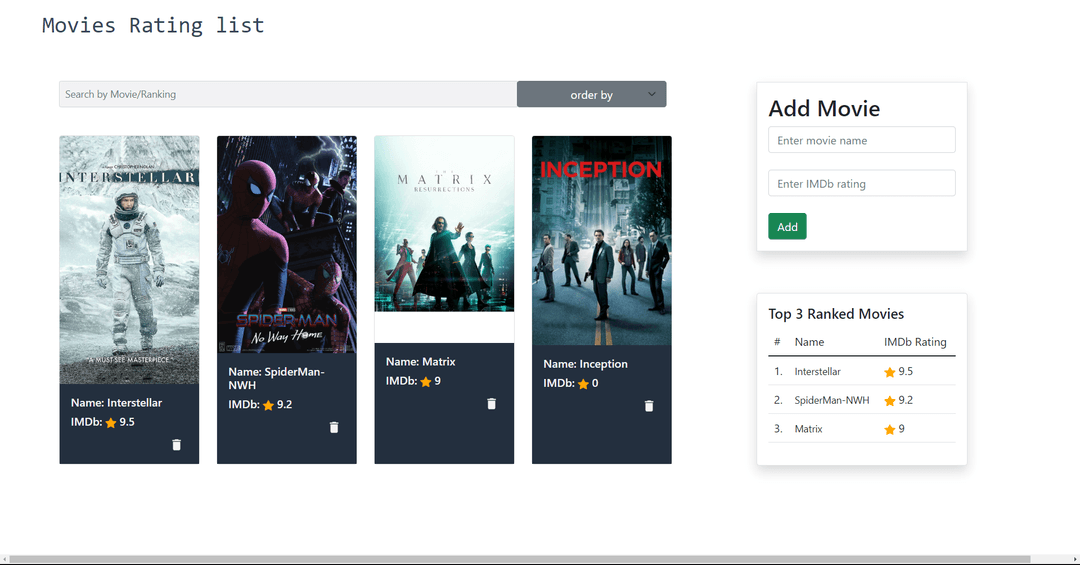Click the Matrix Resurrections poster

[x=444, y=224]
